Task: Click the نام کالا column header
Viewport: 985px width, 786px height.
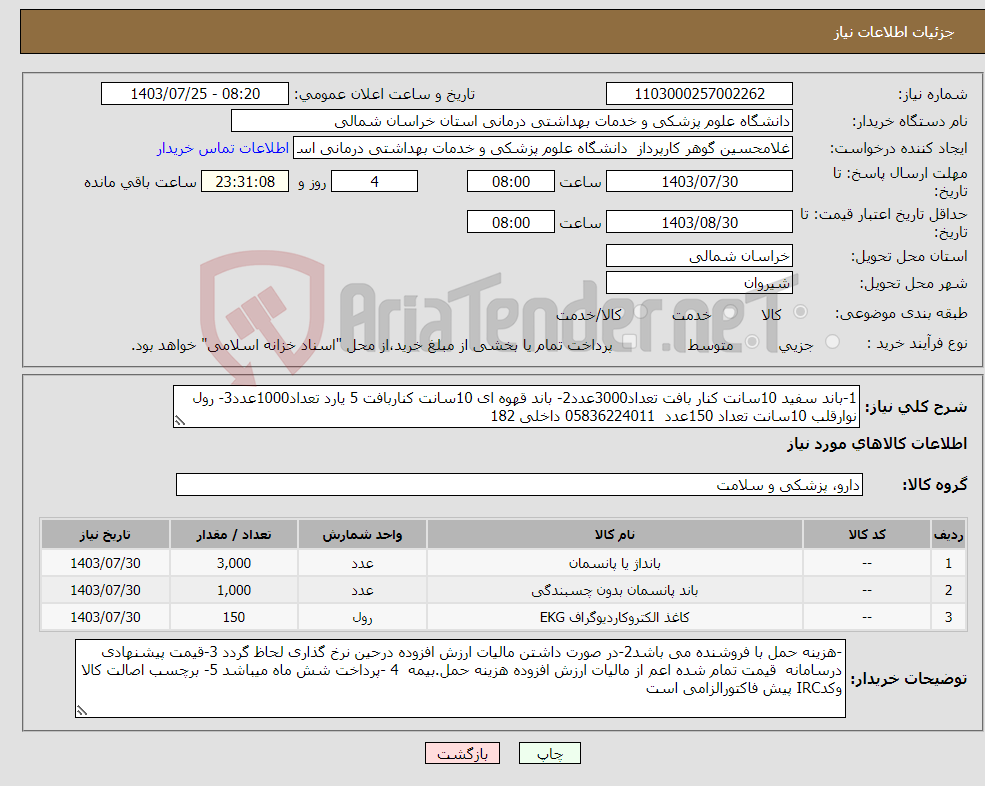Action: pos(614,535)
